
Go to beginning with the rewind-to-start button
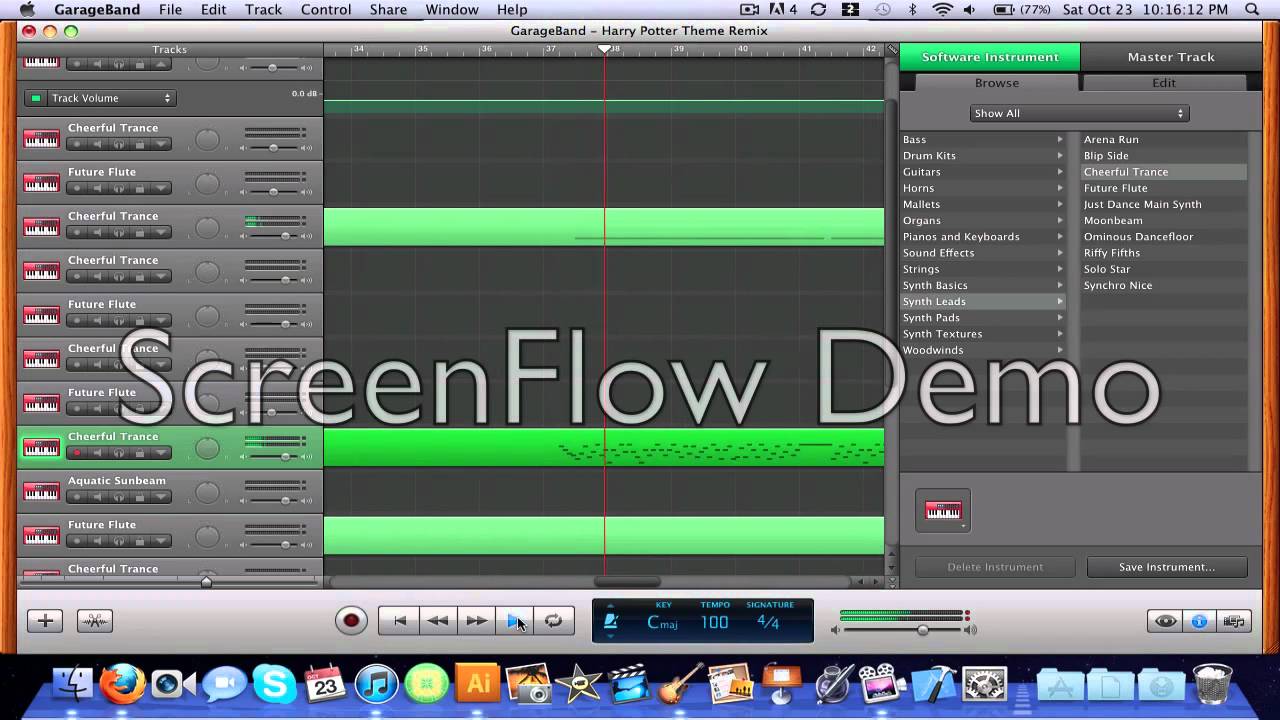coord(399,620)
